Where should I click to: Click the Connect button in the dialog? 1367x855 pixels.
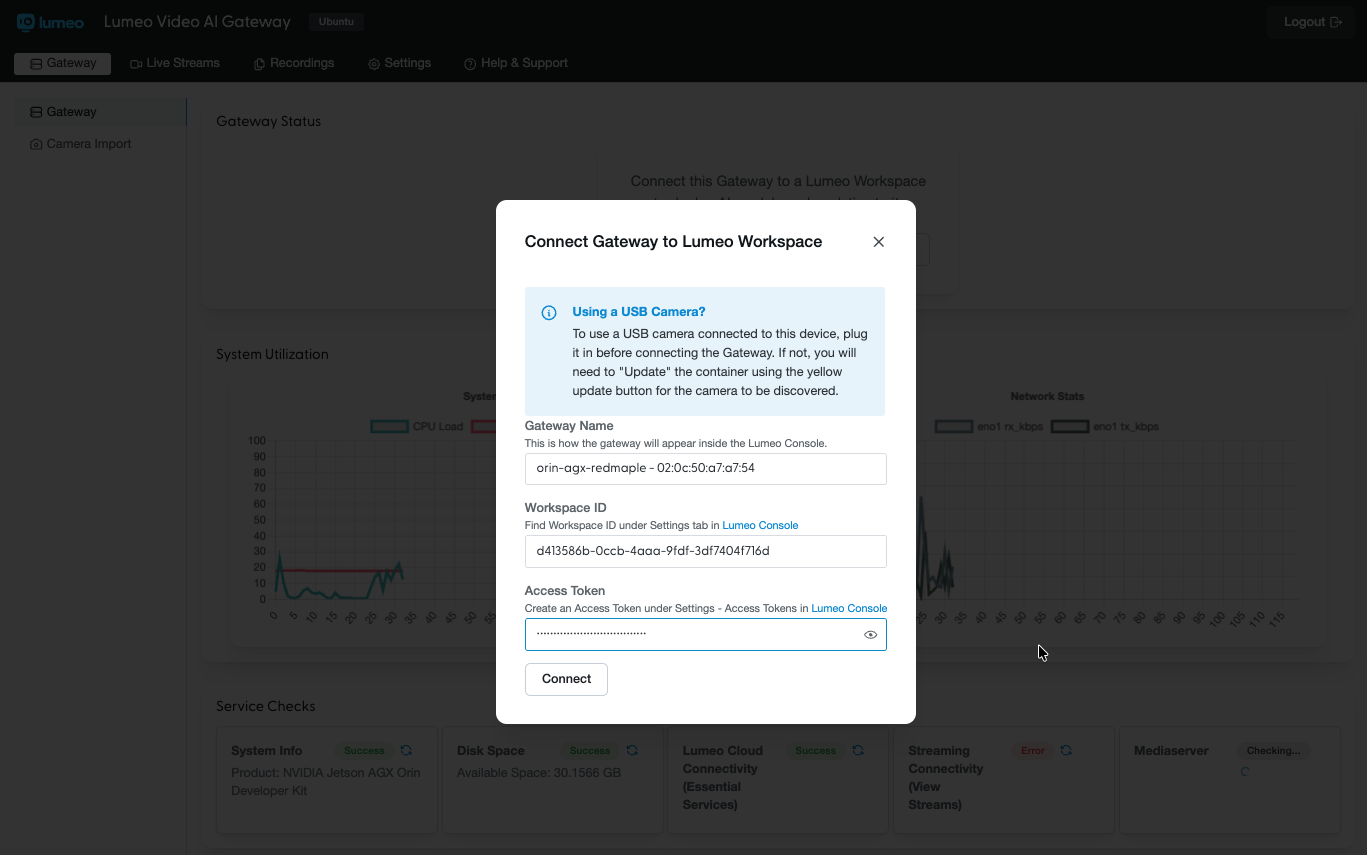(566, 679)
